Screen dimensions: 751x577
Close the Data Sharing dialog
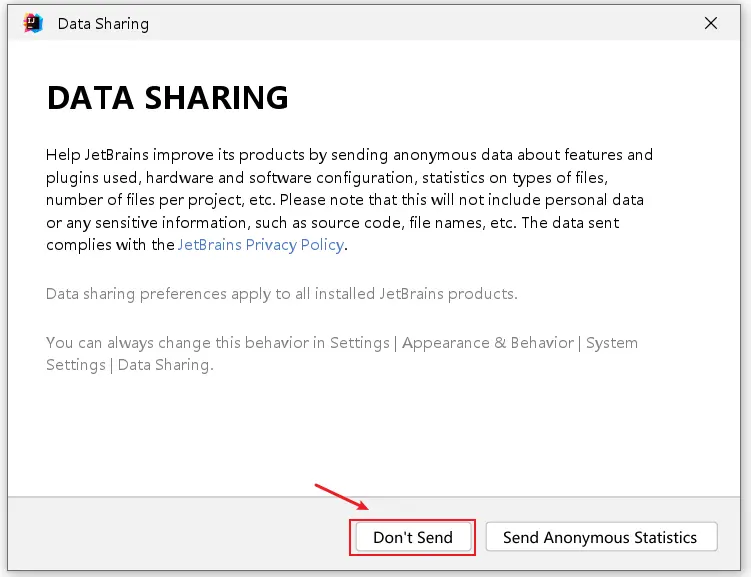[711, 23]
